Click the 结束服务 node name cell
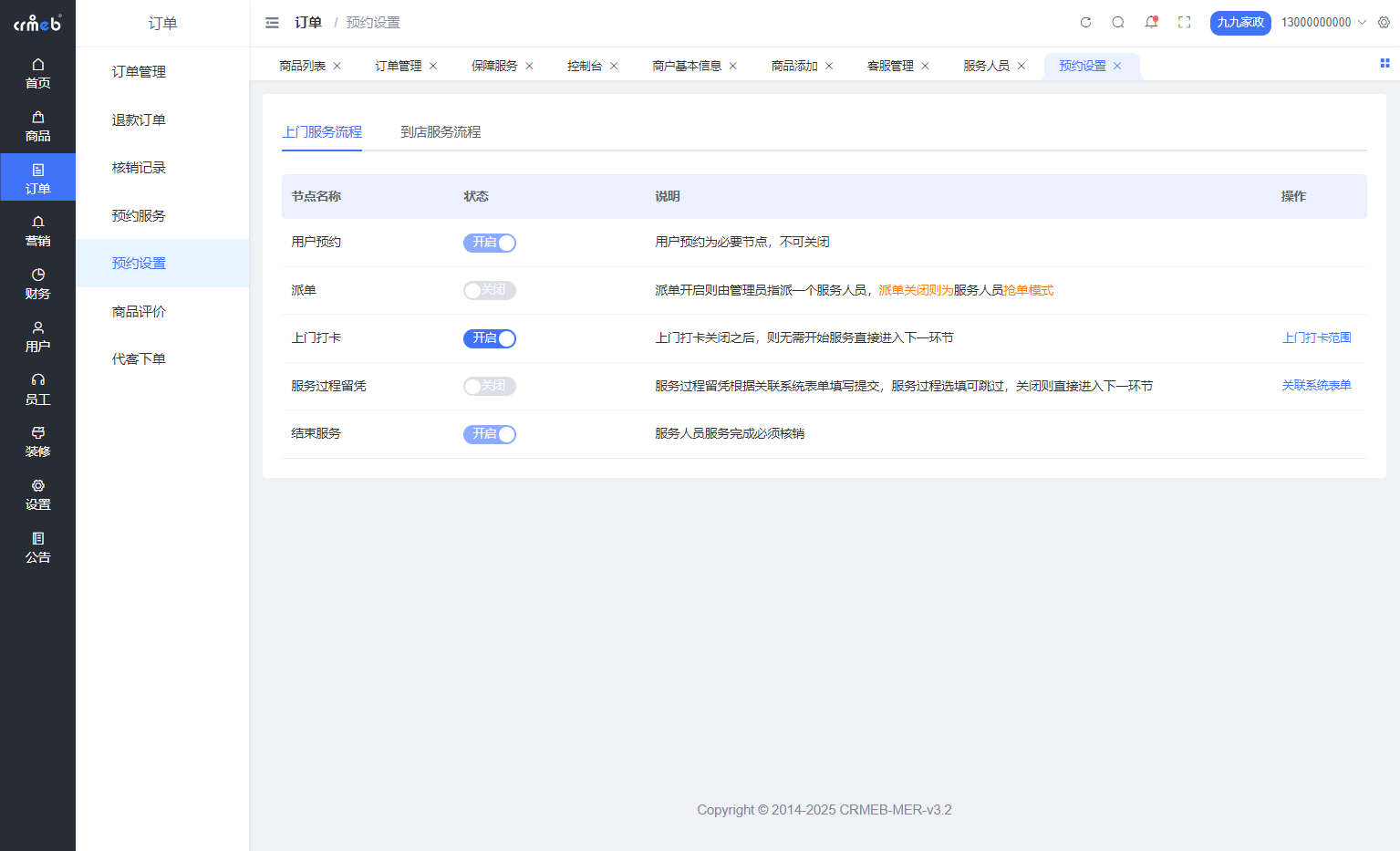This screenshot has height=851, width=1400. click(316, 433)
